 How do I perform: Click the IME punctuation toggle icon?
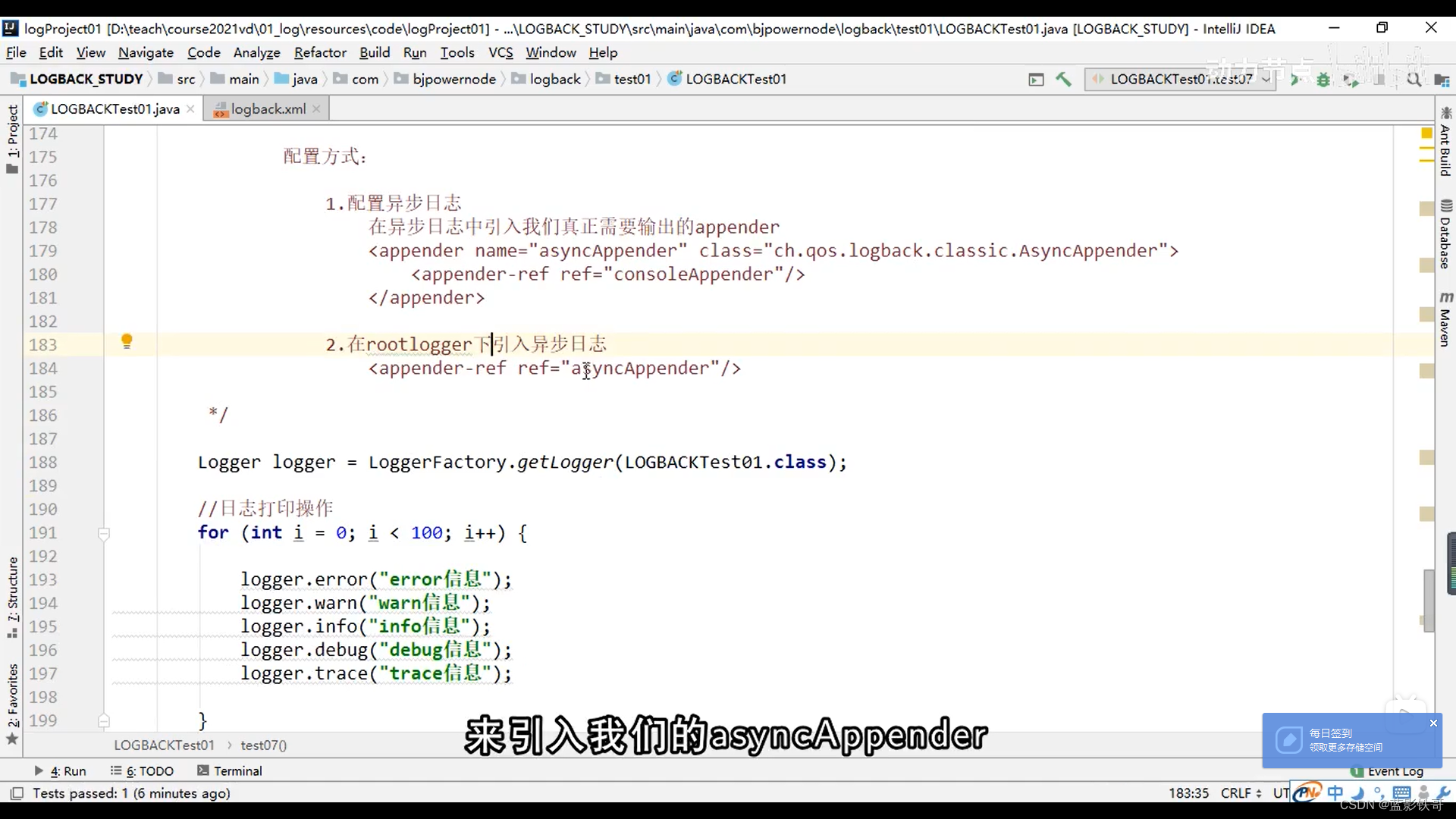1379,793
